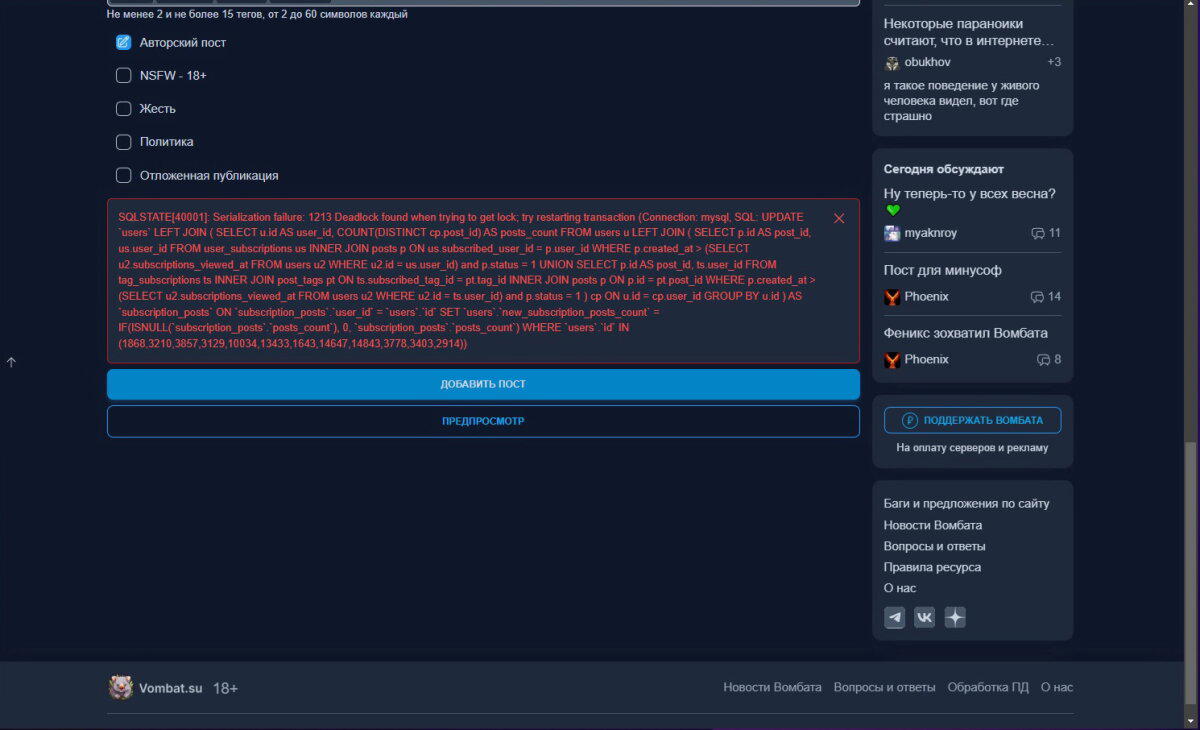Open sidebar link Вопросы и ответы
This screenshot has width=1200, height=730.
(934, 546)
